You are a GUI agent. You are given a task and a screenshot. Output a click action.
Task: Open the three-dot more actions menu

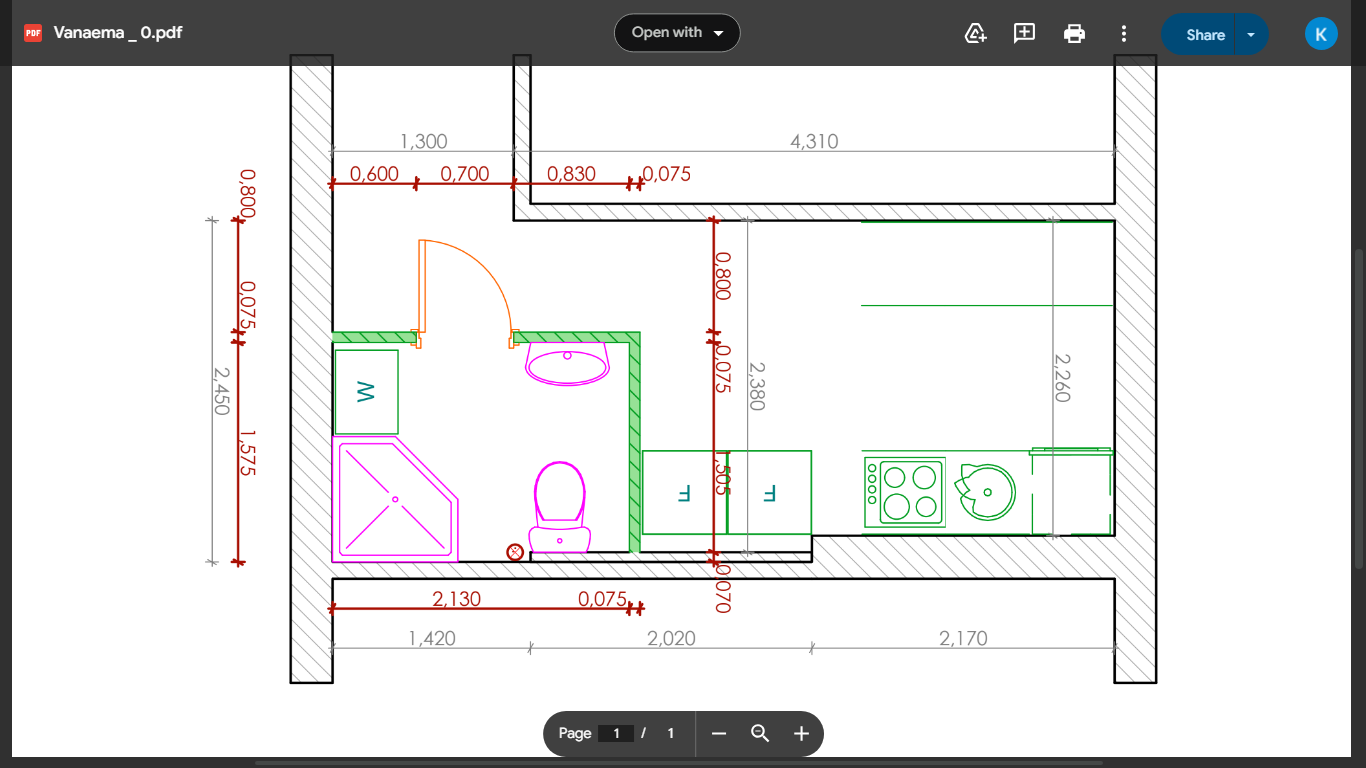(x=1124, y=33)
